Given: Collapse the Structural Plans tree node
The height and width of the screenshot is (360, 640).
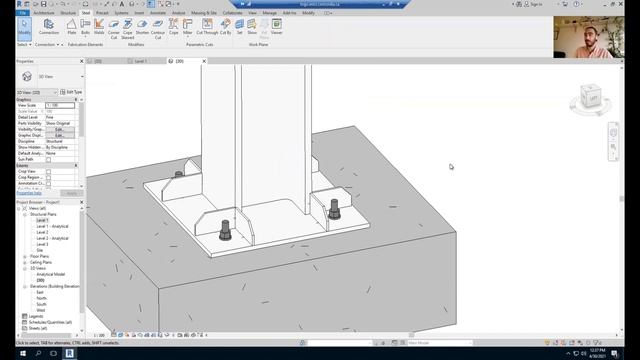Looking at the screenshot, I should coord(25,214).
